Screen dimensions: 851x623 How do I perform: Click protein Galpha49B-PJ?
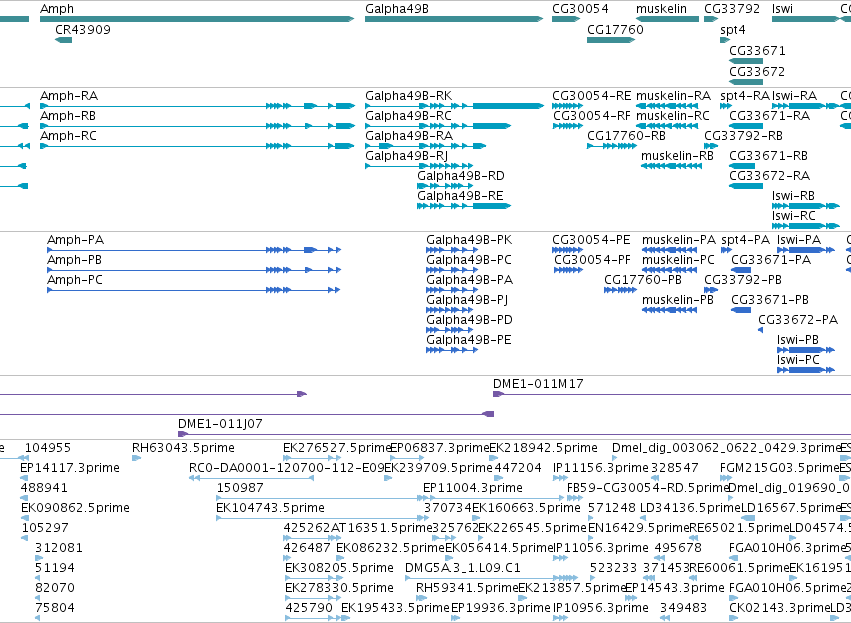[x=449, y=310]
